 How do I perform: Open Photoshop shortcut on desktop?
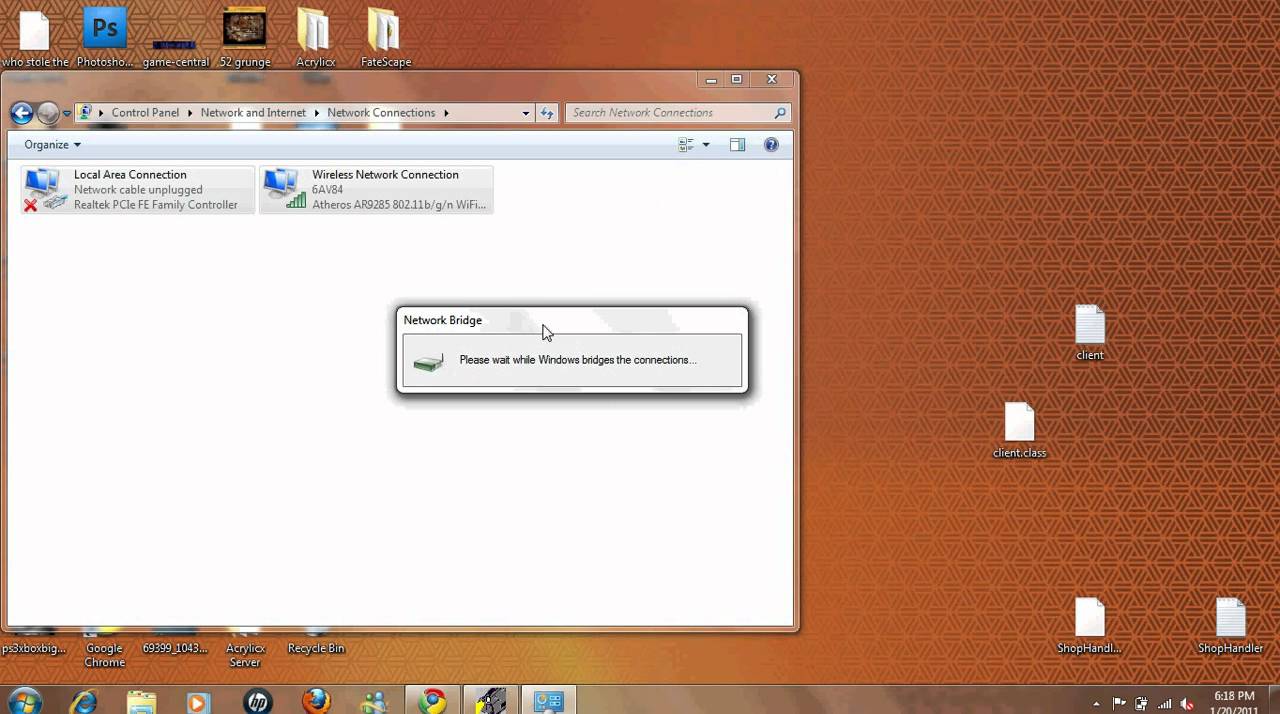(105, 38)
